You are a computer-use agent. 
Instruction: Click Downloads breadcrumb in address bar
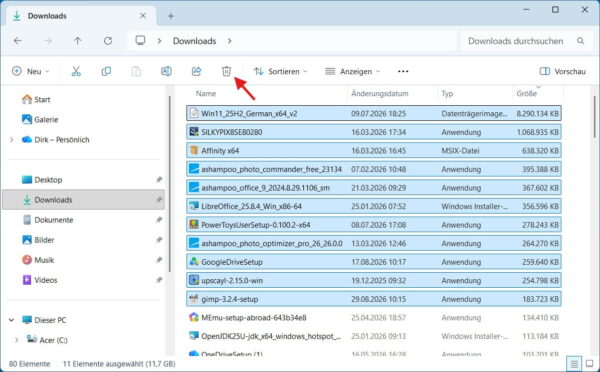pos(194,41)
